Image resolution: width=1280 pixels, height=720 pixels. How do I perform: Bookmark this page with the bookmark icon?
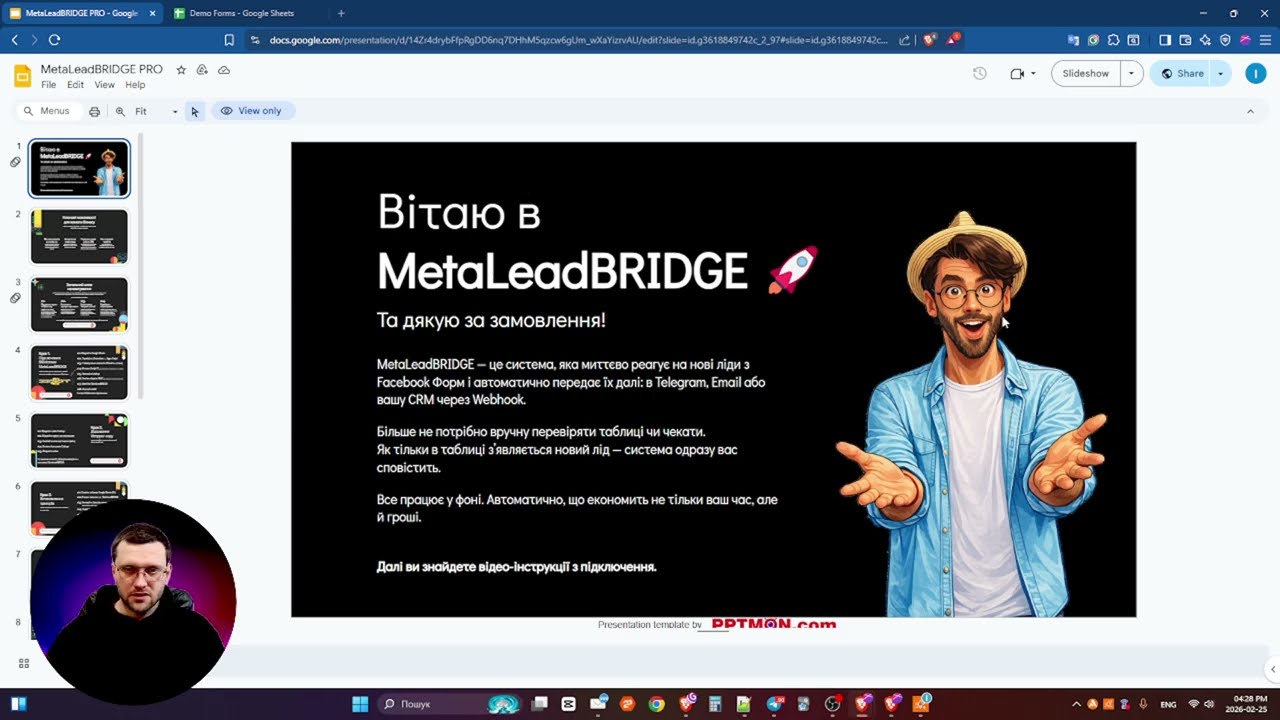[x=229, y=40]
